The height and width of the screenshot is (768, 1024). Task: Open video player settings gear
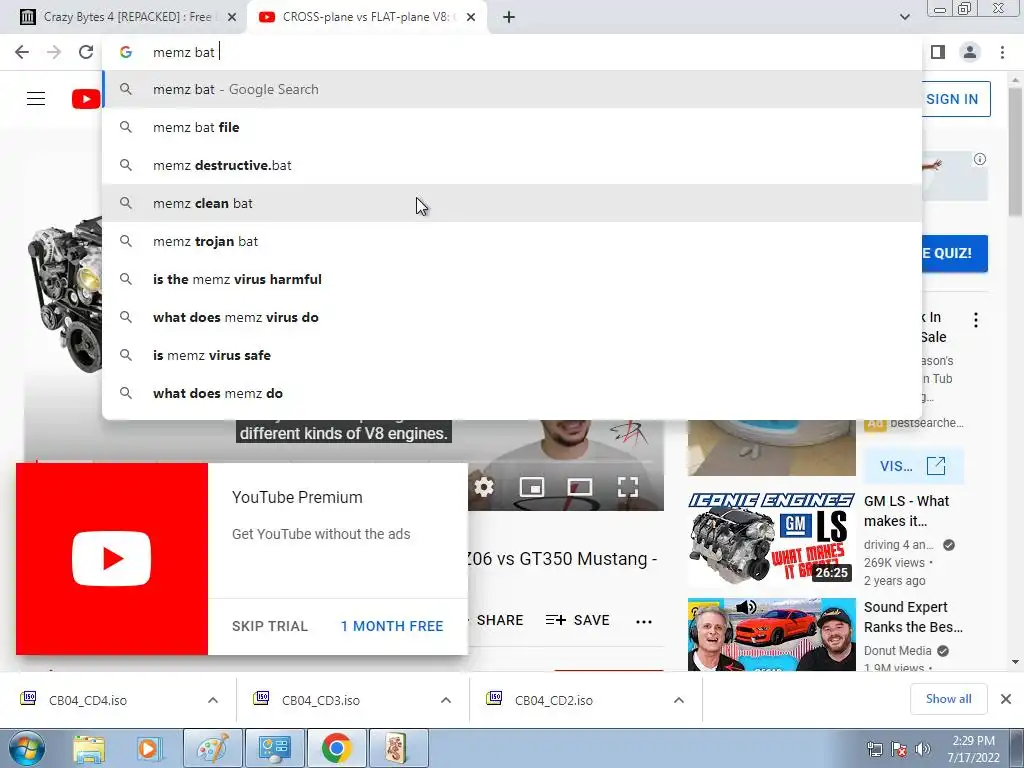coord(484,487)
